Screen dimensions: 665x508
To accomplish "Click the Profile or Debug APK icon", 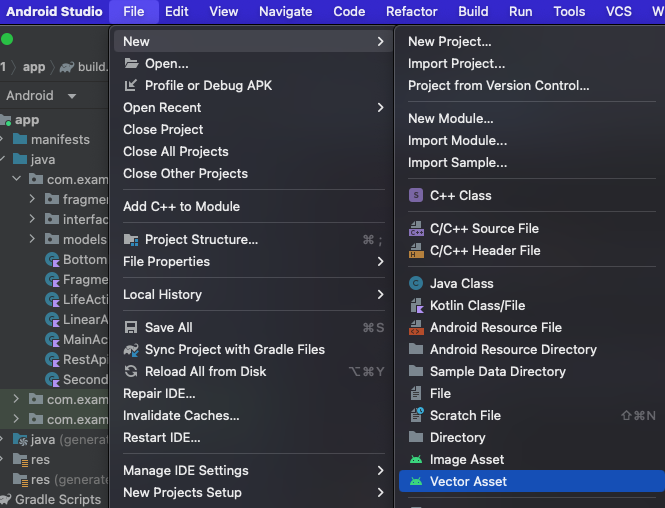I will (131, 86).
